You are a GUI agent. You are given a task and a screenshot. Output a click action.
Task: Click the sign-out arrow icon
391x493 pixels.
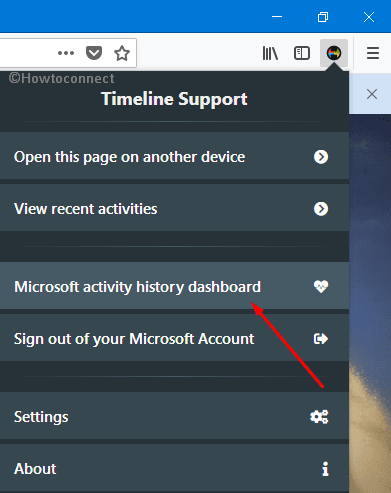click(321, 339)
